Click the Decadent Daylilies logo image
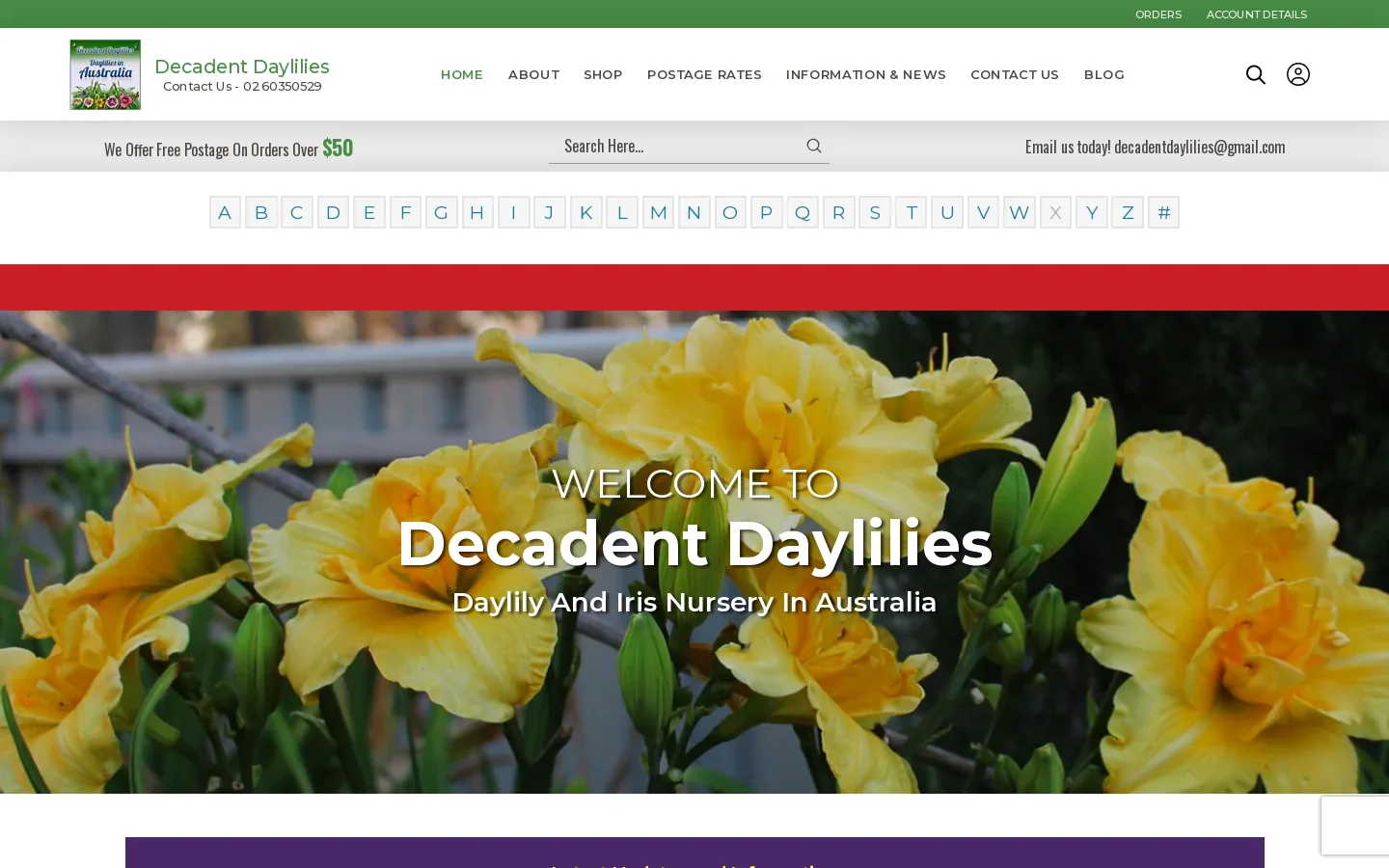This screenshot has height=868, width=1389. pos(105,74)
